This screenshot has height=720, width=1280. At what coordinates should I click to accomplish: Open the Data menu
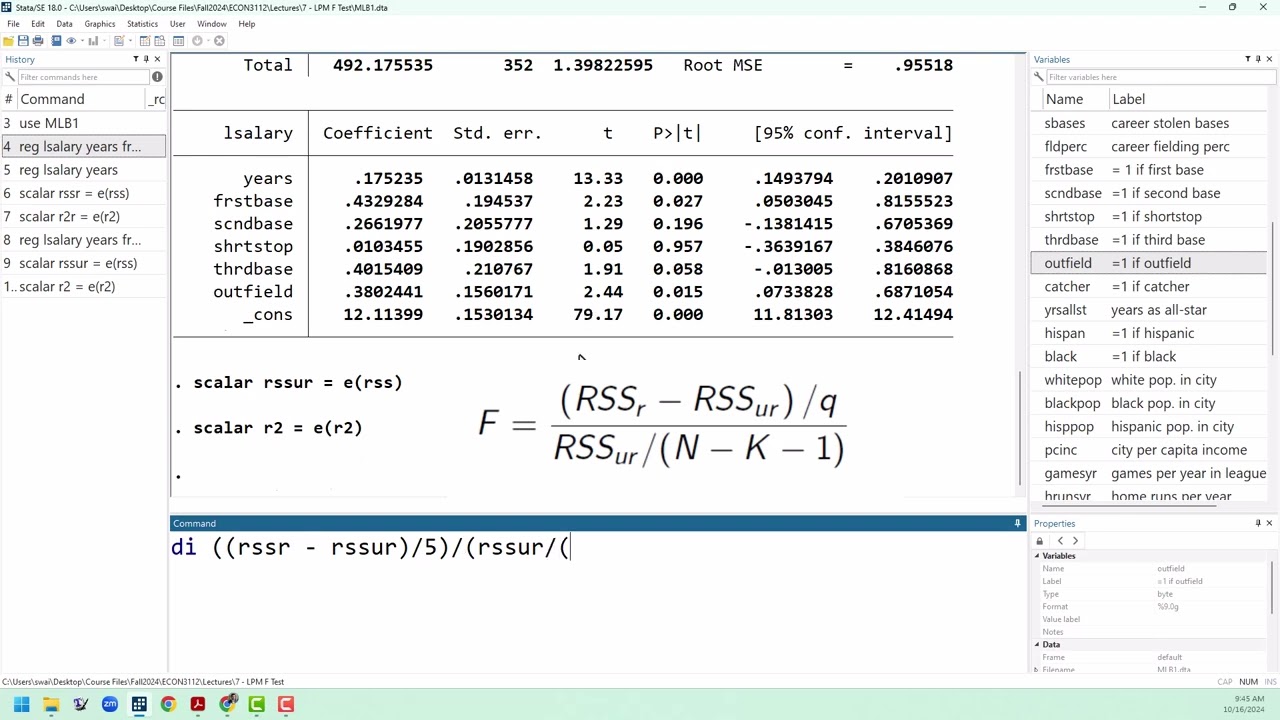[x=64, y=24]
